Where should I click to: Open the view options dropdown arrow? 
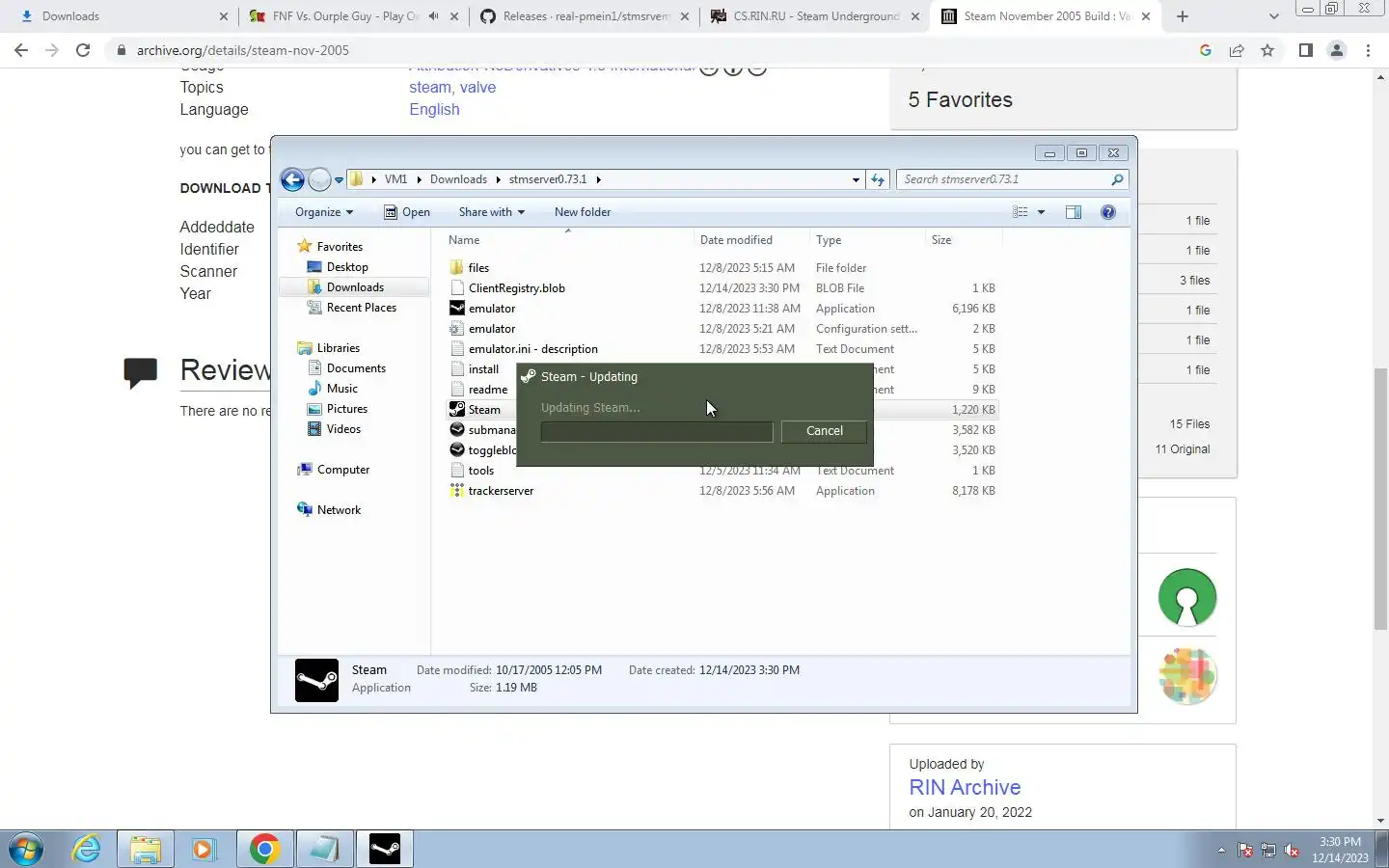point(1041,212)
